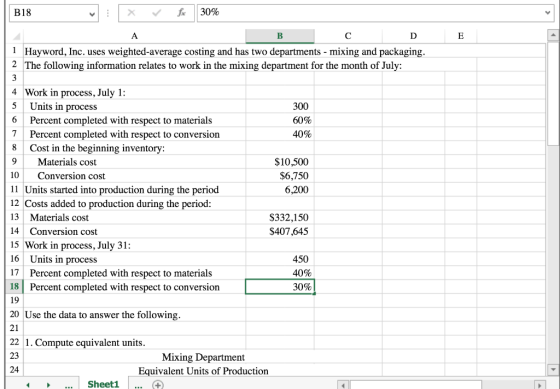Select cell with 6,200 units started

(x=280, y=190)
